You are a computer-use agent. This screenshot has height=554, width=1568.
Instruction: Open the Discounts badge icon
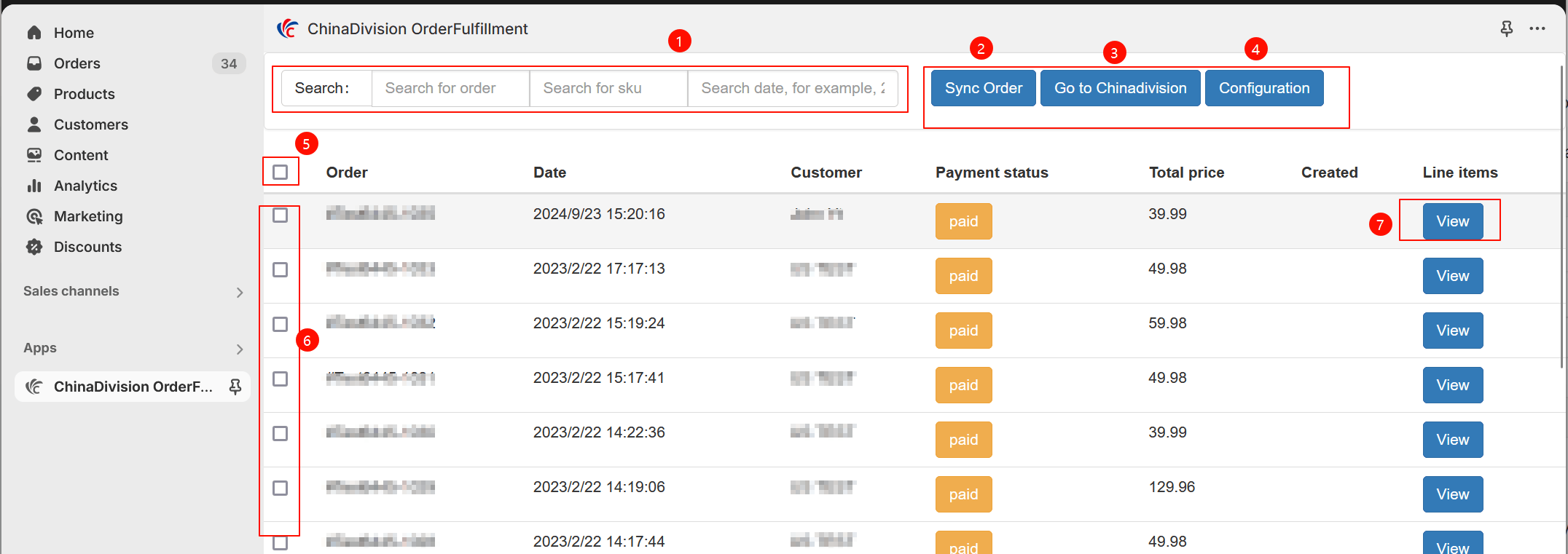(34, 247)
